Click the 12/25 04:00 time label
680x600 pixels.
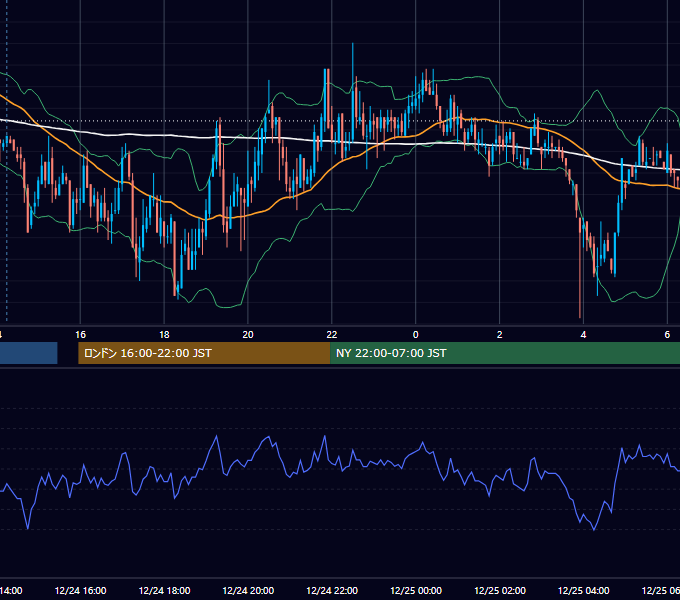[x=583, y=590]
